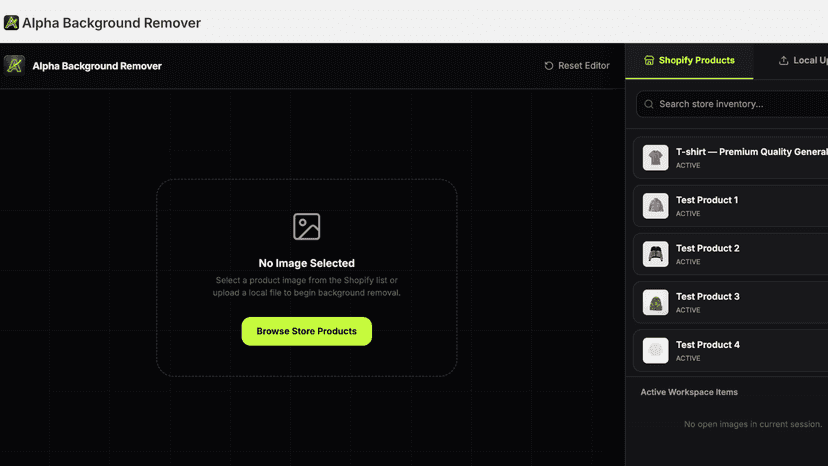This screenshot has width=828, height=466.
Task: Click the Test Product 3 name
Action: click(x=708, y=296)
